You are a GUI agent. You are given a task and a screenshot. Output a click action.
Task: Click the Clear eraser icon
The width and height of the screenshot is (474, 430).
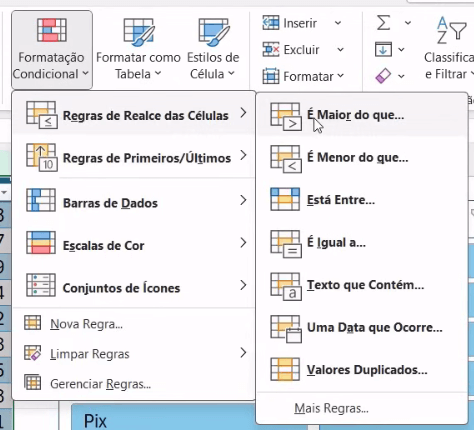[383, 76]
